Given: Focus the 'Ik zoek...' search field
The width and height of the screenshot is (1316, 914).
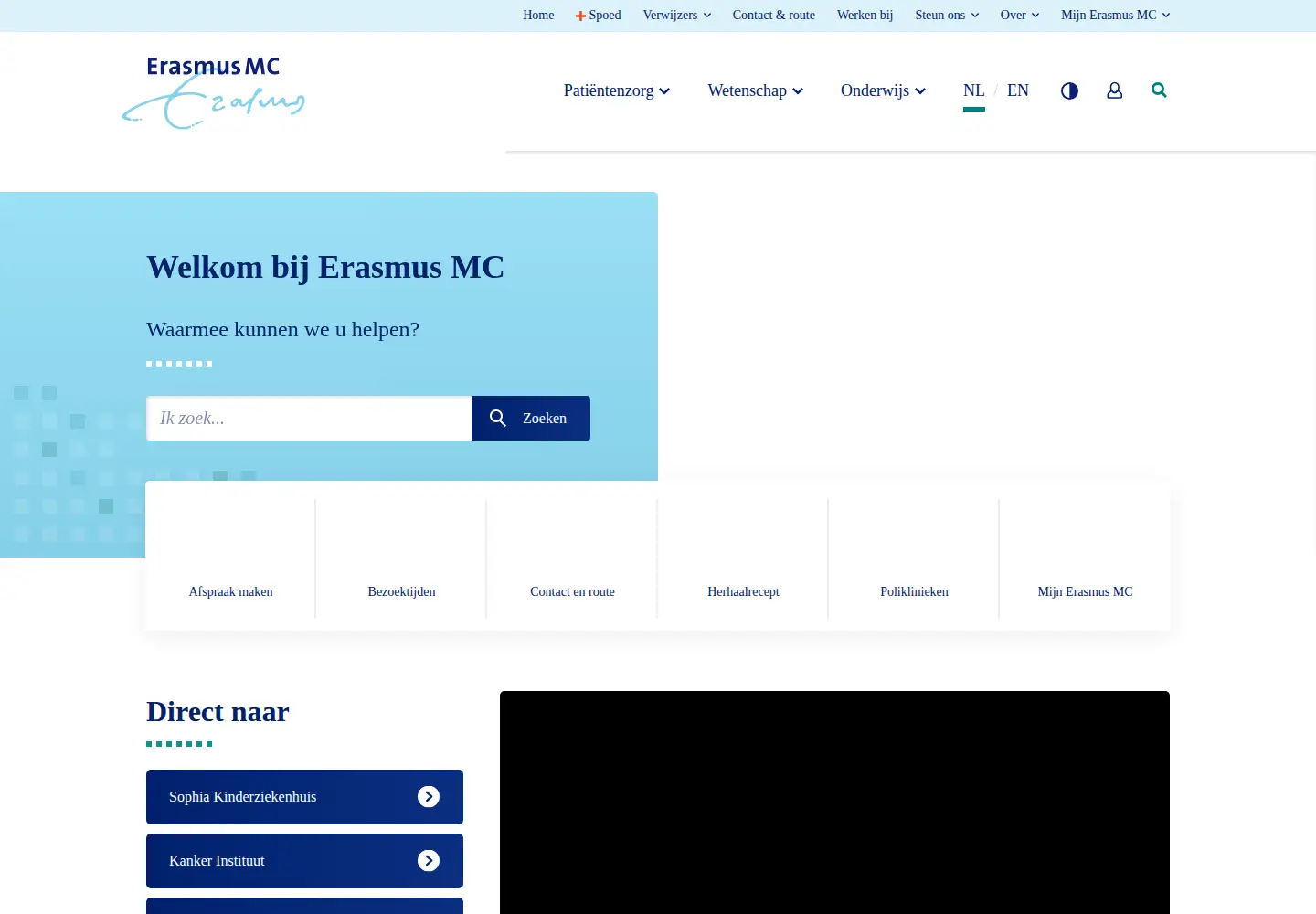Looking at the screenshot, I should 309,418.
